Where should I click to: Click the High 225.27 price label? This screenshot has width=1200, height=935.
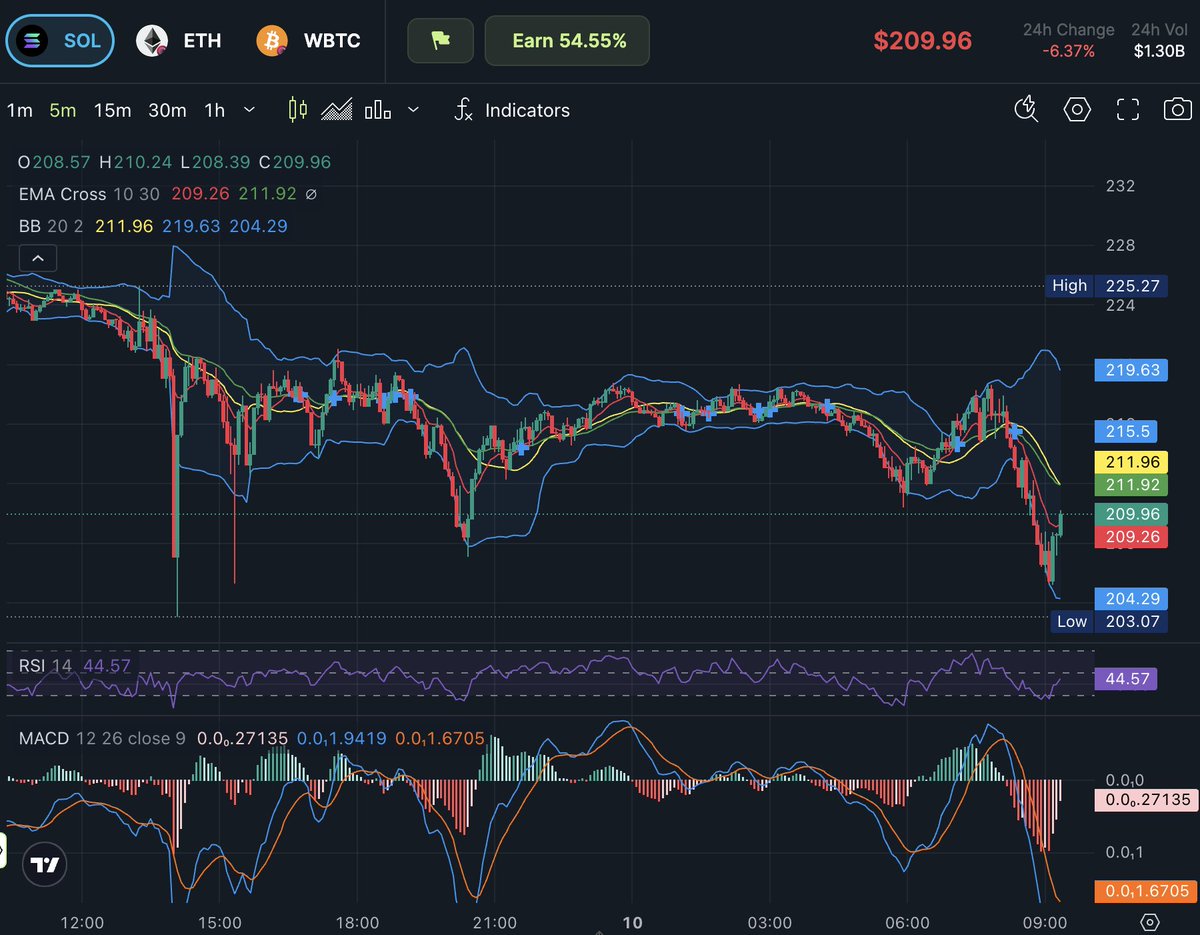(1106, 286)
